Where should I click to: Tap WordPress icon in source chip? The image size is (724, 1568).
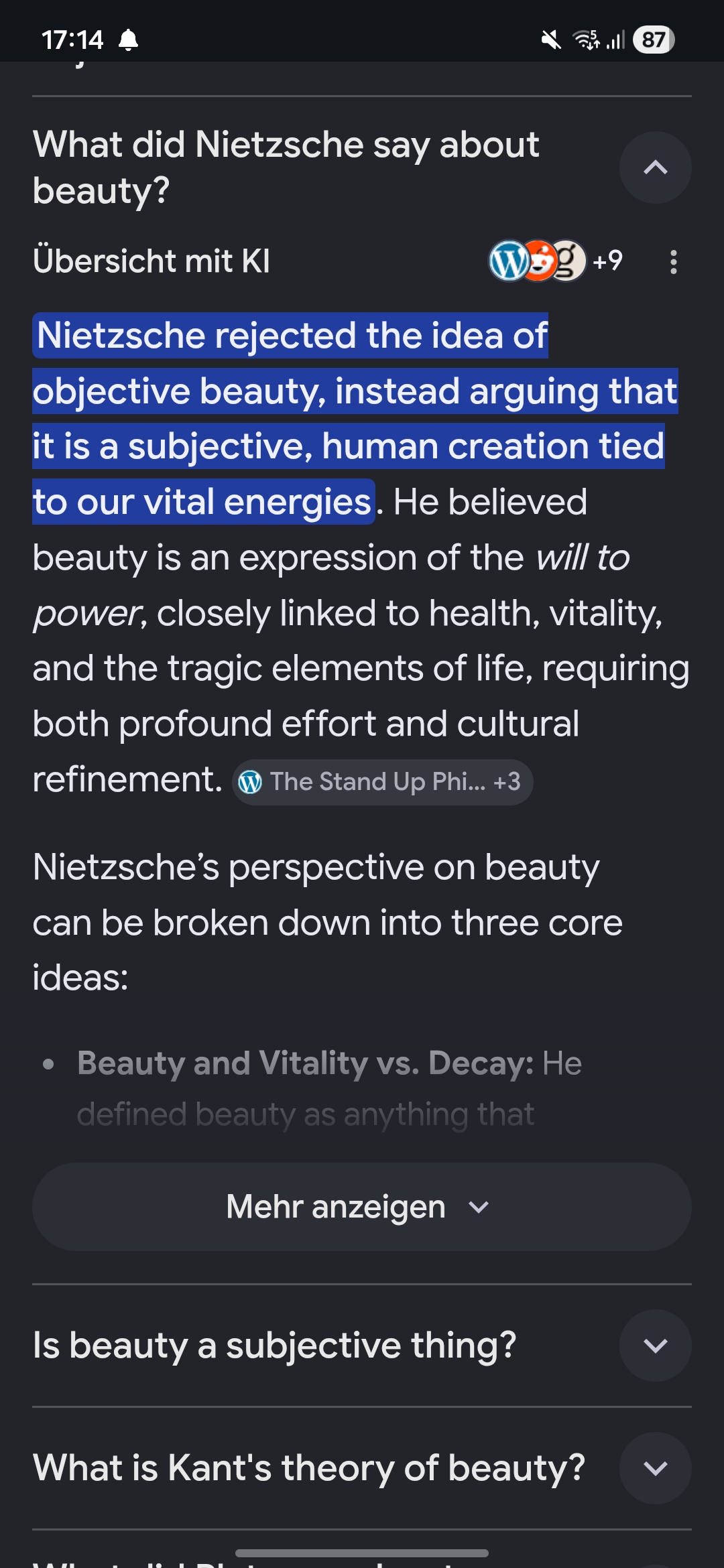coord(251,781)
